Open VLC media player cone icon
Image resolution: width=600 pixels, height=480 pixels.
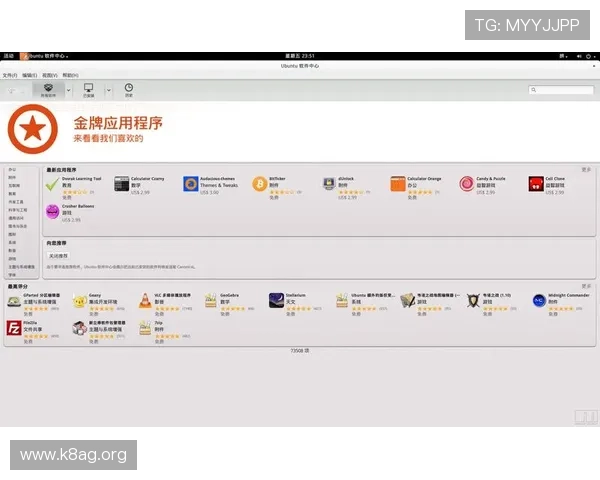pyautogui.click(x=145, y=301)
